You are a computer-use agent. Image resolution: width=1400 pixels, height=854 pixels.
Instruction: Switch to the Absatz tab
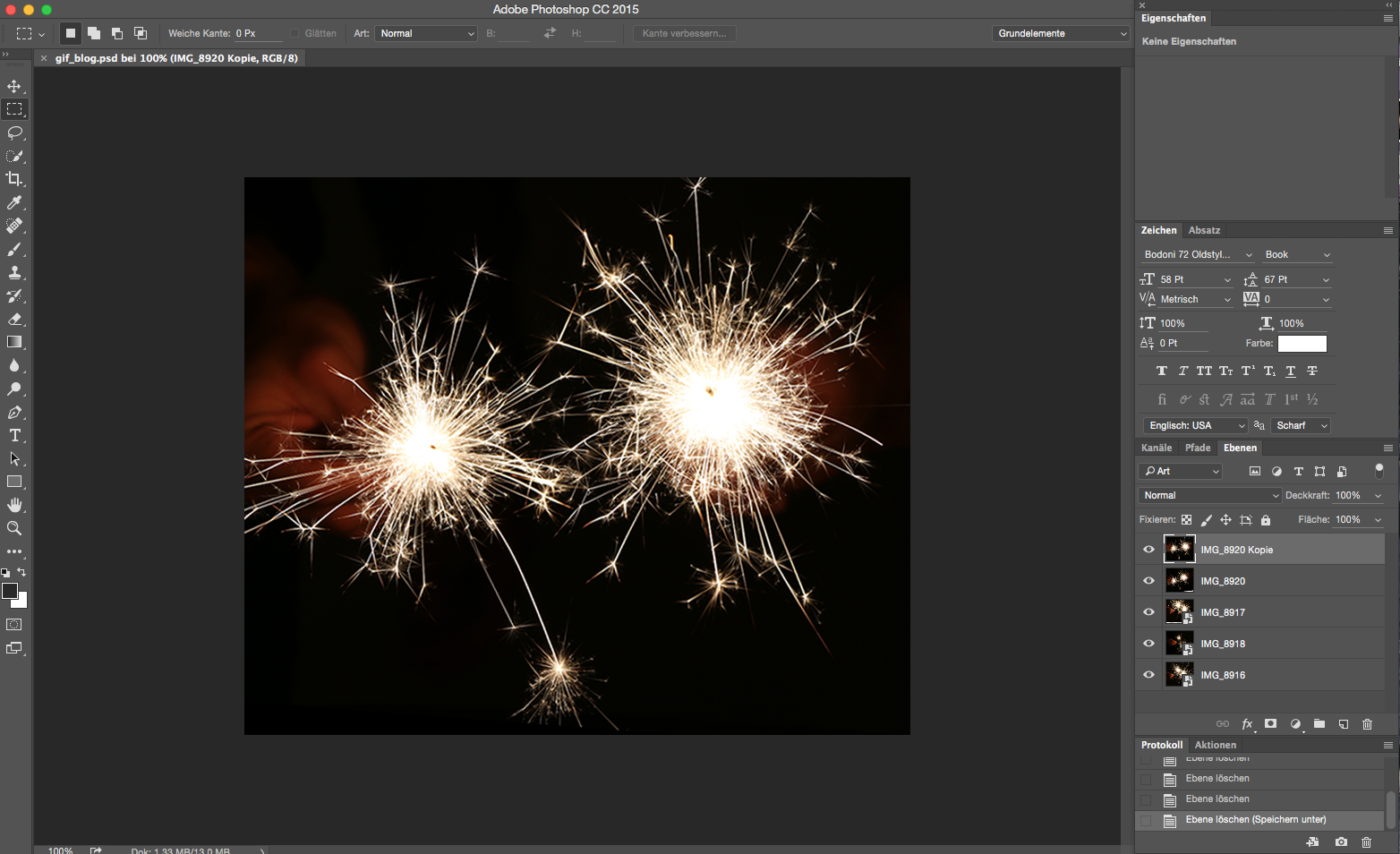click(x=1204, y=231)
